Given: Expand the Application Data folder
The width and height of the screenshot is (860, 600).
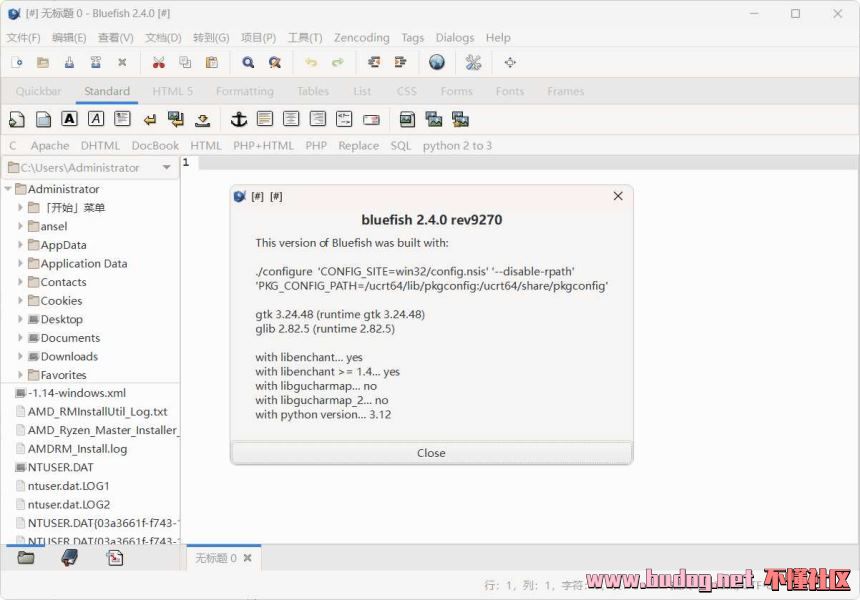Looking at the screenshot, I should tap(20, 263).
